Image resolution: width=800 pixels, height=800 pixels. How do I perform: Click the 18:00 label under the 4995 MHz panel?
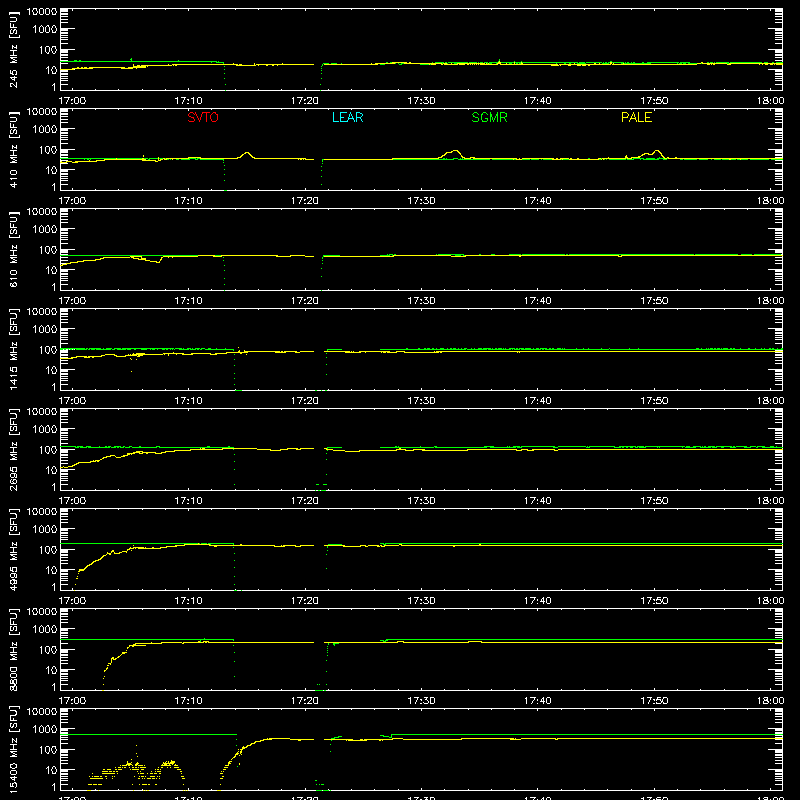click(x=770, y=601)
